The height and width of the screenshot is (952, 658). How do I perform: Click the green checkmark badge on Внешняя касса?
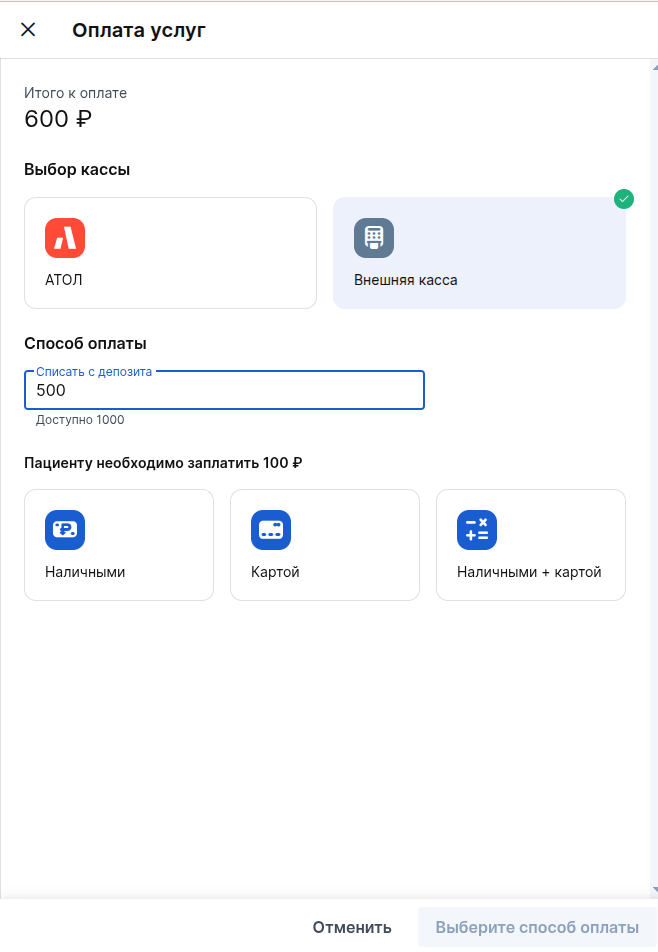(624, 199)
